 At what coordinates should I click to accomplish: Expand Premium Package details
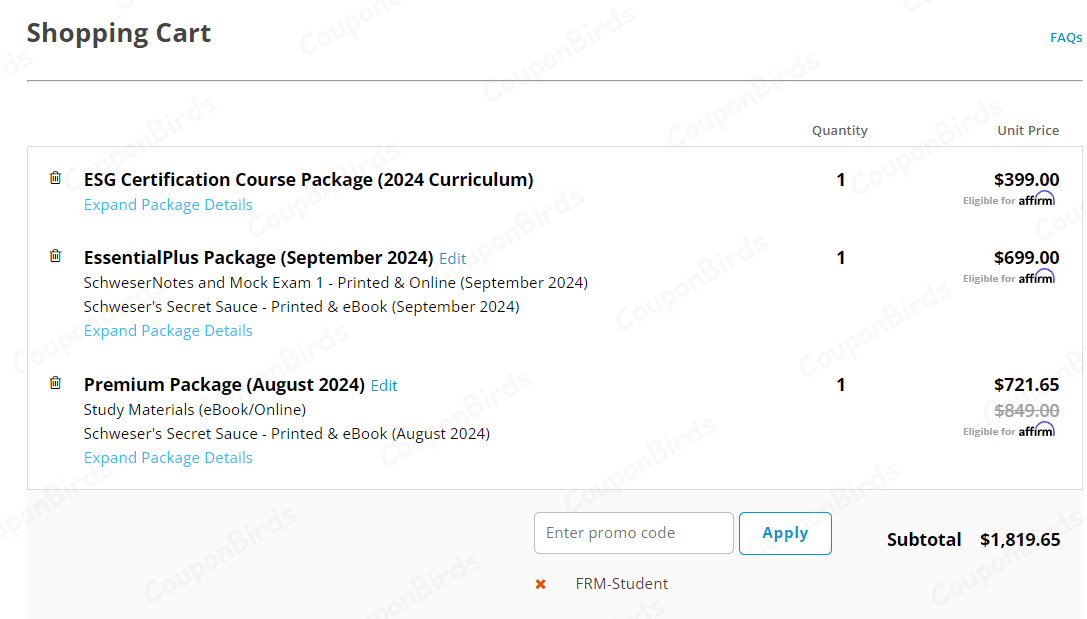(x=167, y=457)
